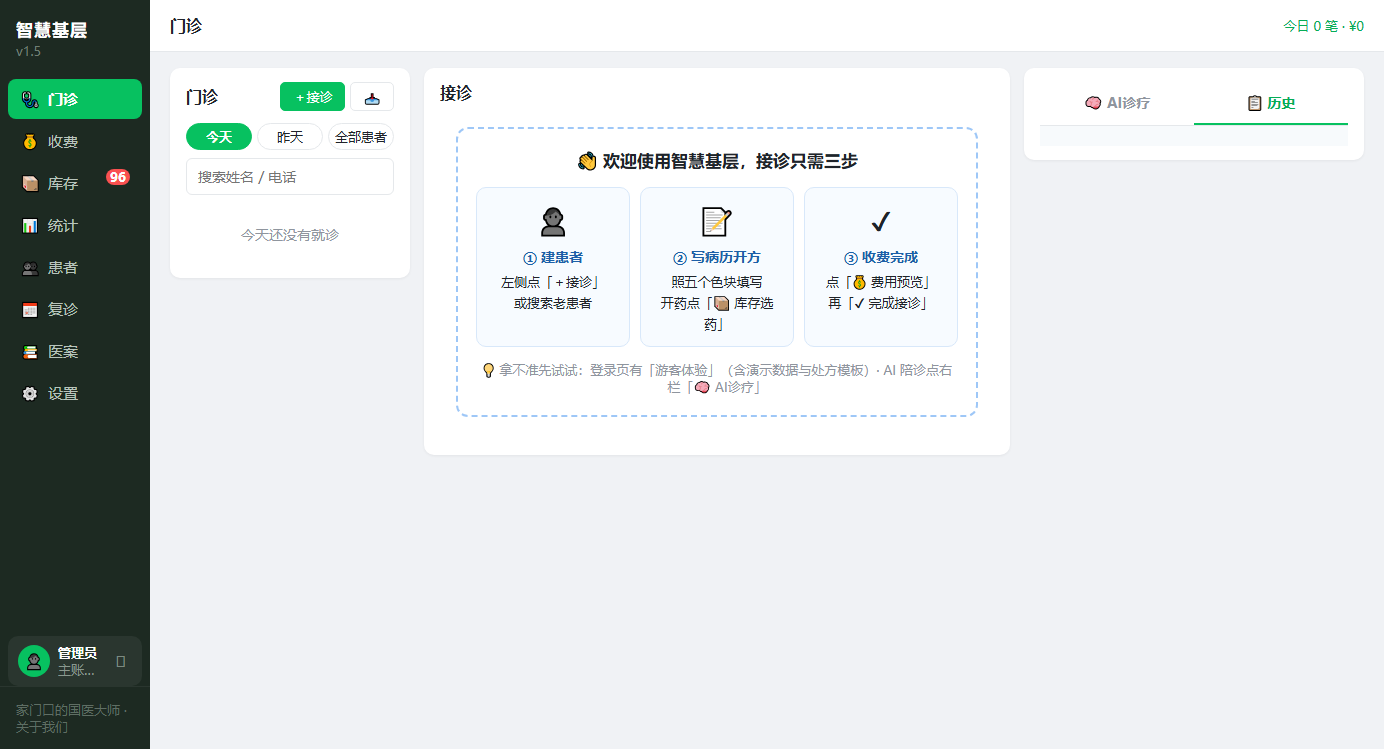Go to 复诊 follow-up visits
1384x749 pixels.
click(x=75, y=309)
